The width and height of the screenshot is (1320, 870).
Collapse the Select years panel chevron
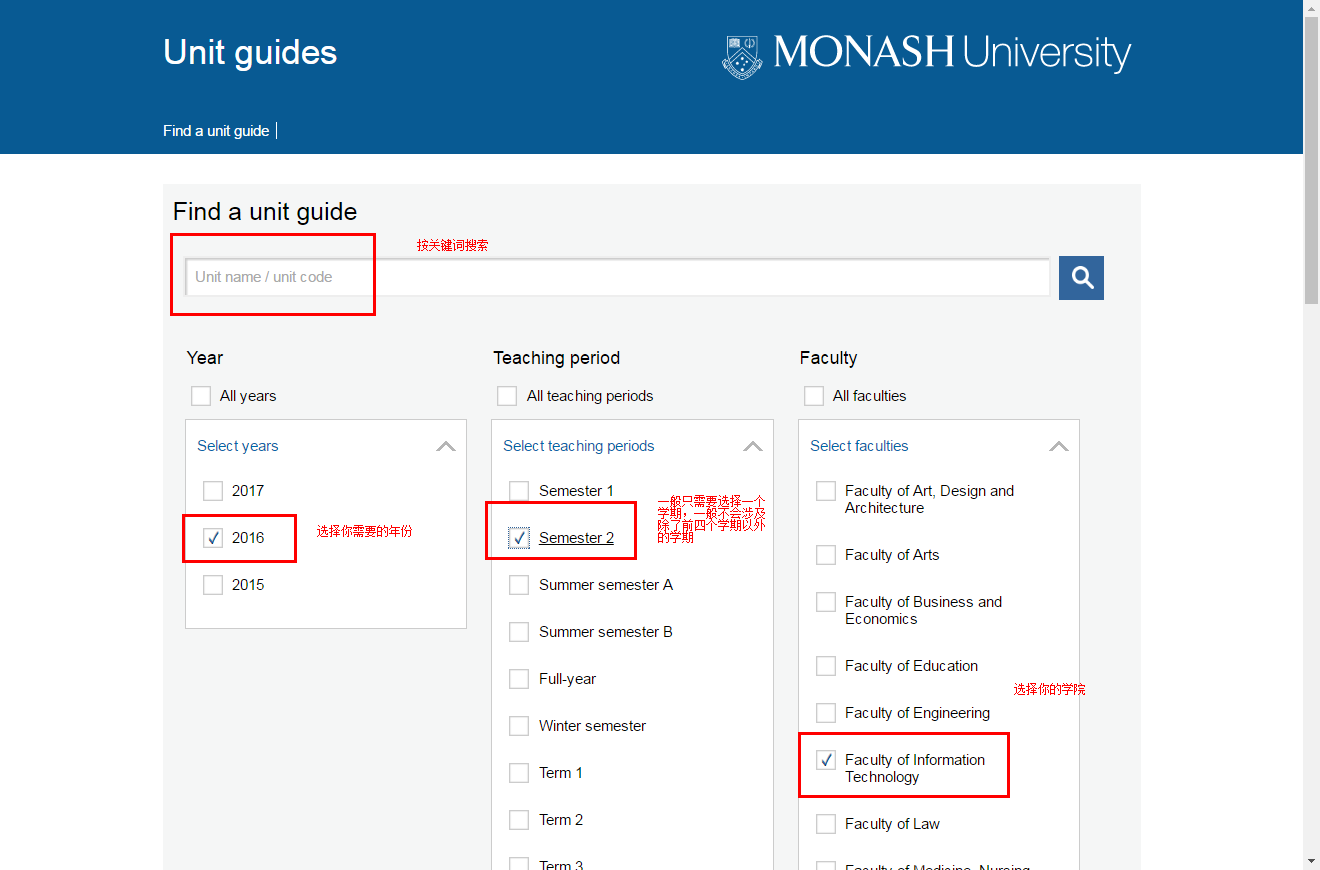pos(446,446)
